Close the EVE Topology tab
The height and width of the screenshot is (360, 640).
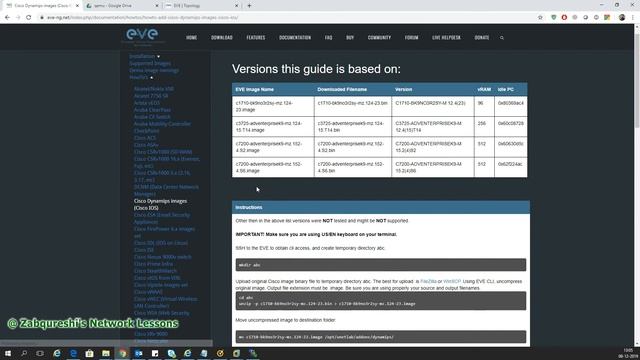click(237, 6)
